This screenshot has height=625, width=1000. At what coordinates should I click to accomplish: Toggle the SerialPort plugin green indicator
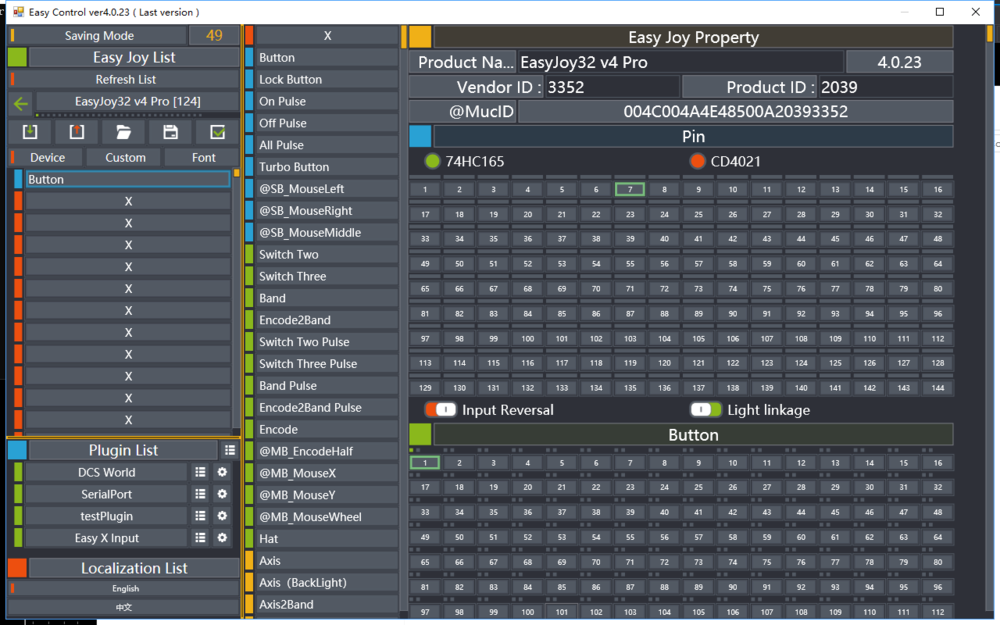click(18, 494)
